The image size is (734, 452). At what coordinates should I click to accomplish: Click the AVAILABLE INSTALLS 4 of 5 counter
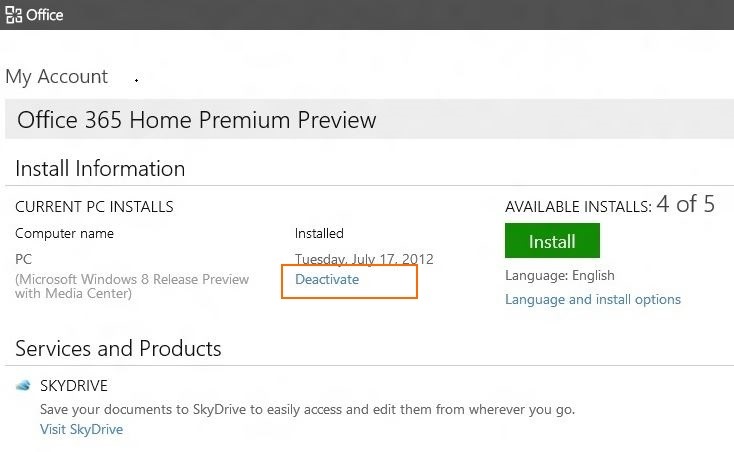point(609,204)
